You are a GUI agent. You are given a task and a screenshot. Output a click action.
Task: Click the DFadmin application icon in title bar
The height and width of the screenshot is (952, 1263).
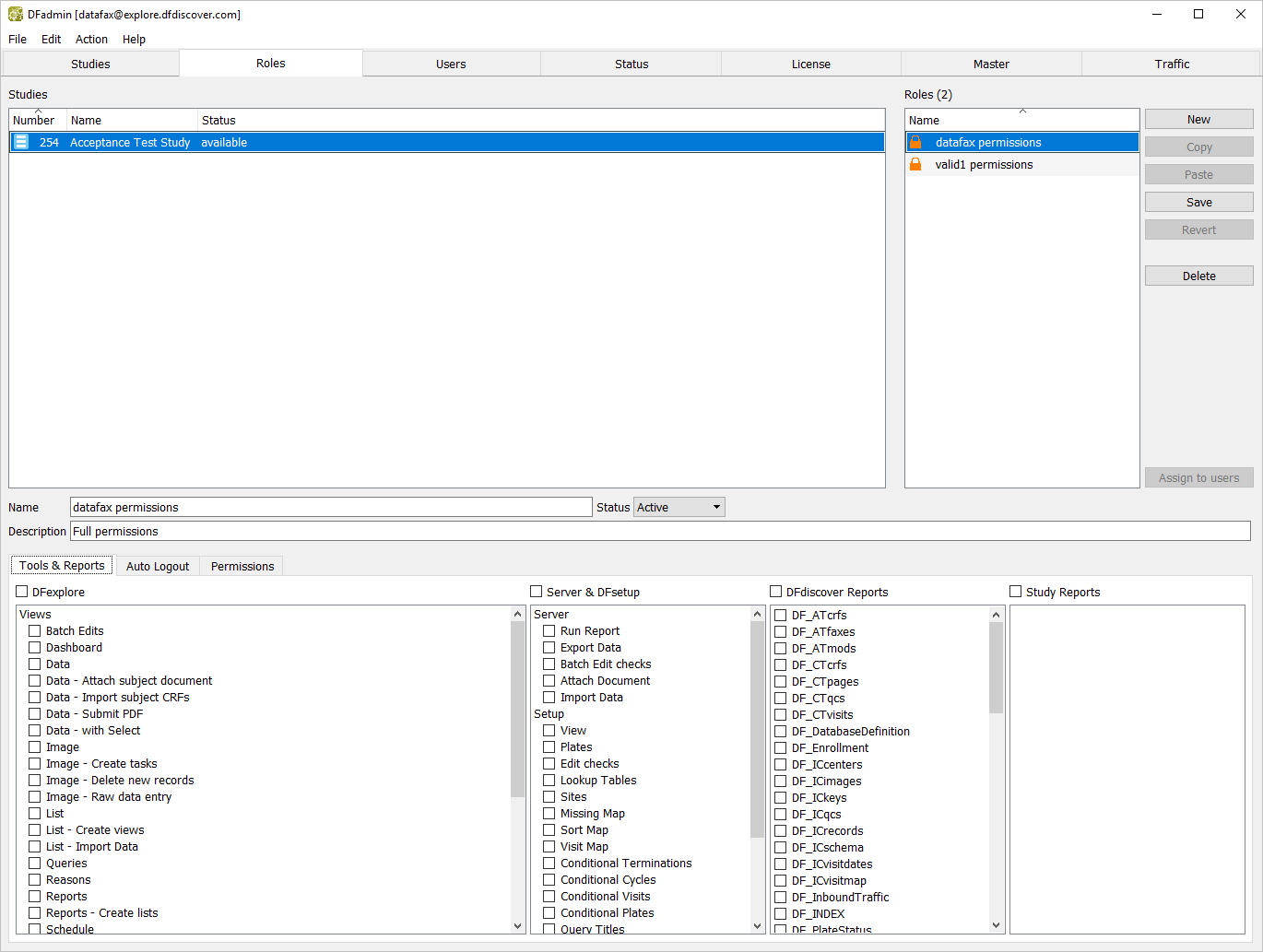pyautogui.click(x=15, y=14)
